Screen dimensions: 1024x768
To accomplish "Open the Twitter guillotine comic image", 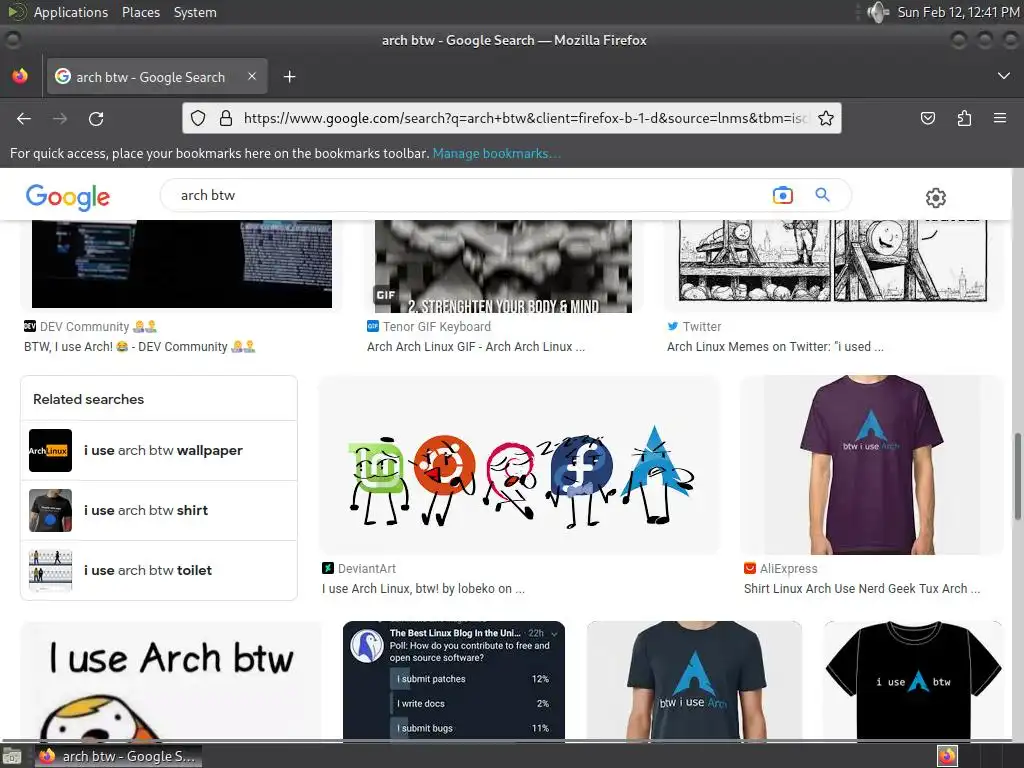I will point(833,261).
